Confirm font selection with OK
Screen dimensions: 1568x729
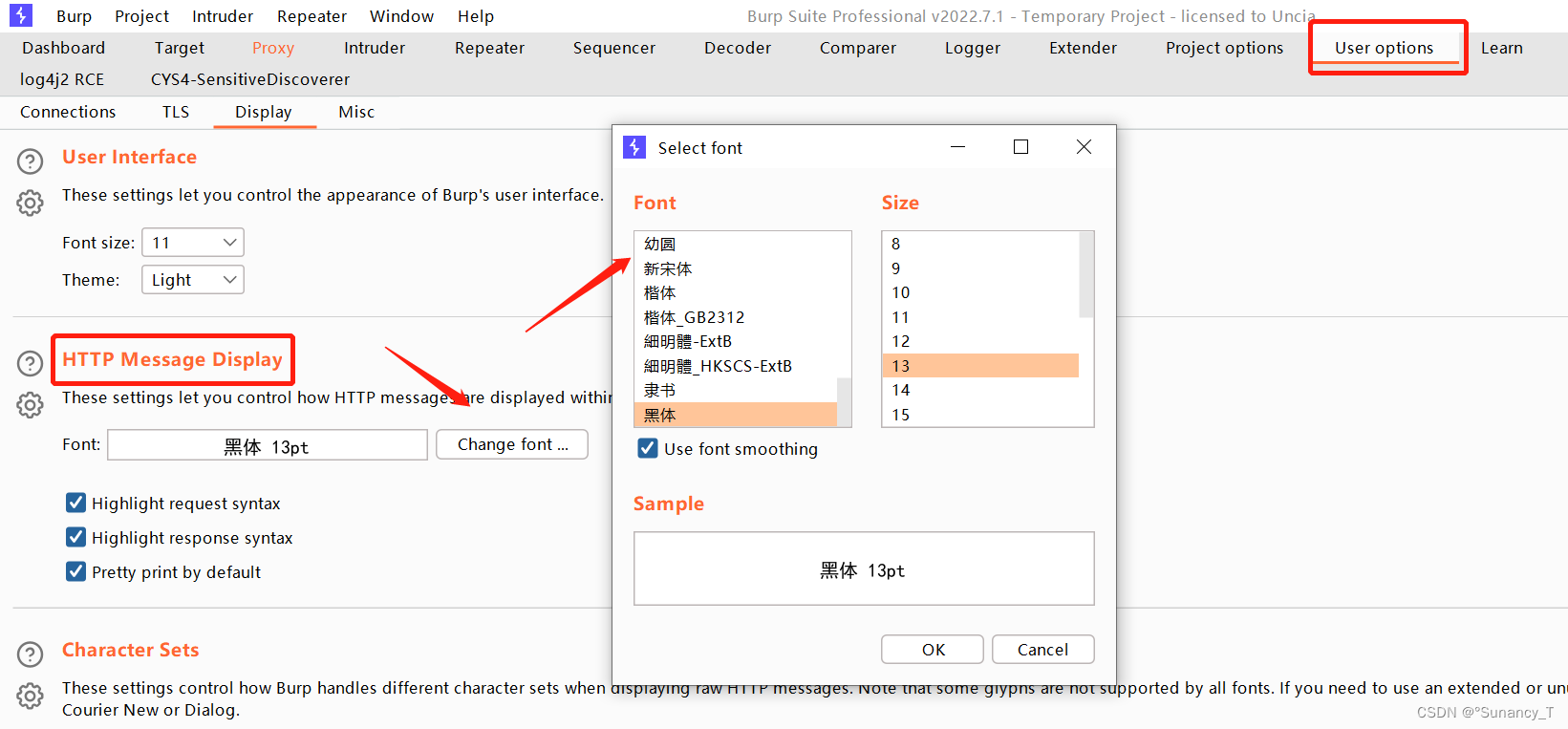tap(933, 650)
